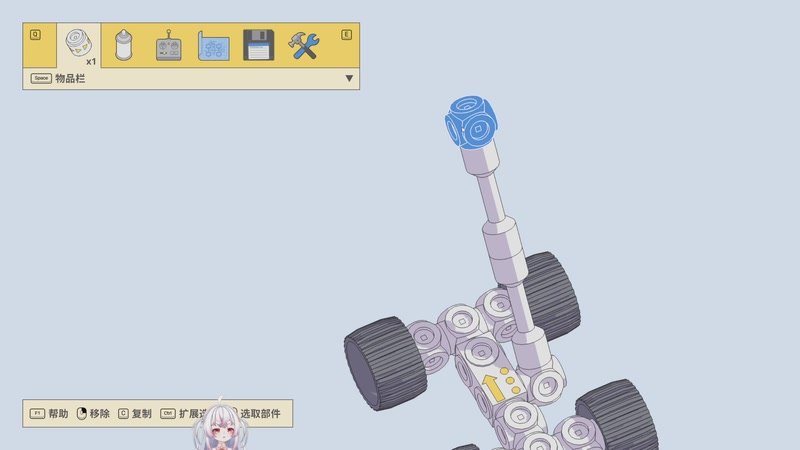Open the hammer and wrench tools

304,45
